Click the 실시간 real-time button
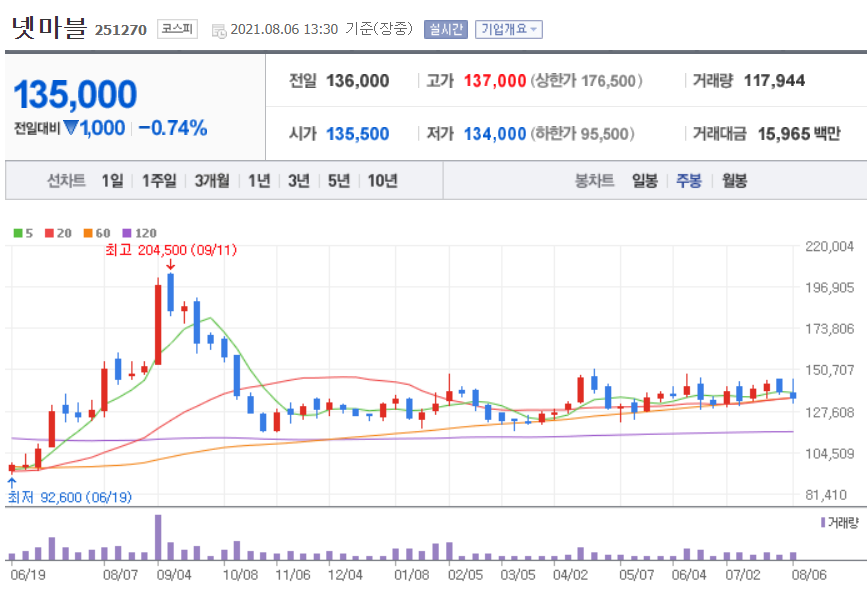This screenshot has width=867, height=602. coord(446,29)
